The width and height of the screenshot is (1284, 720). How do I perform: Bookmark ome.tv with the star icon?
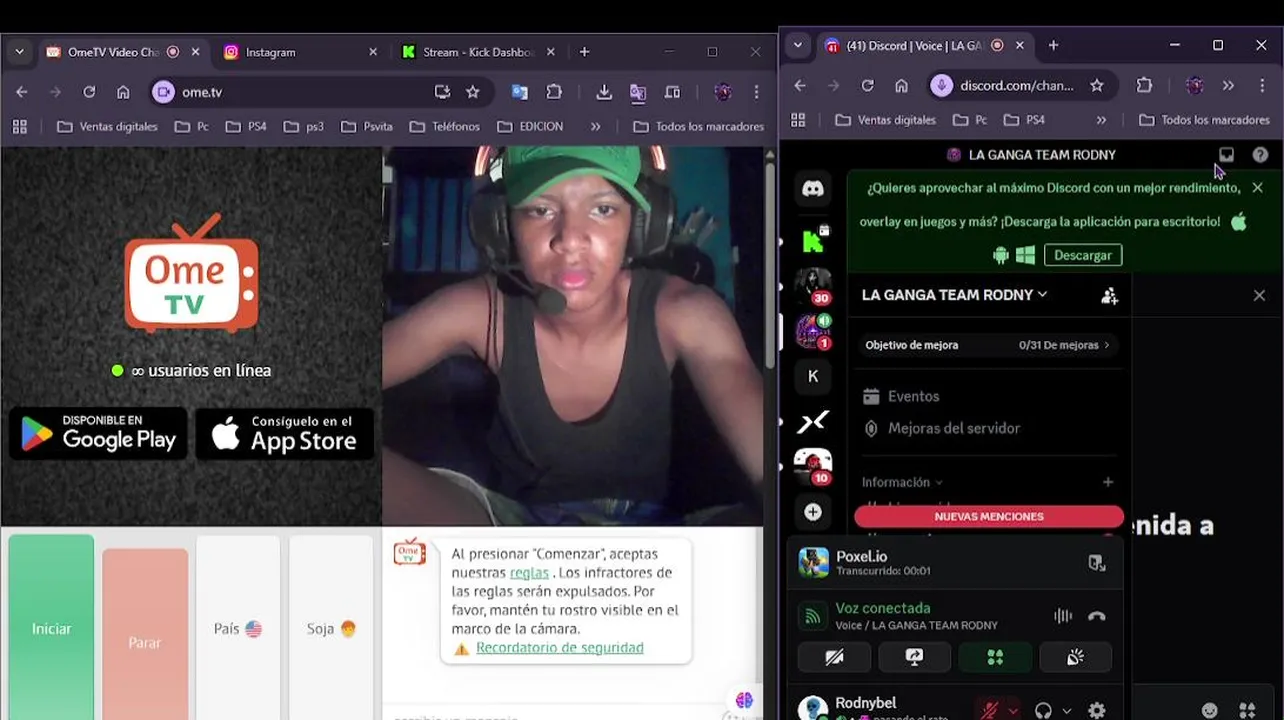click(x=473, y=92)
